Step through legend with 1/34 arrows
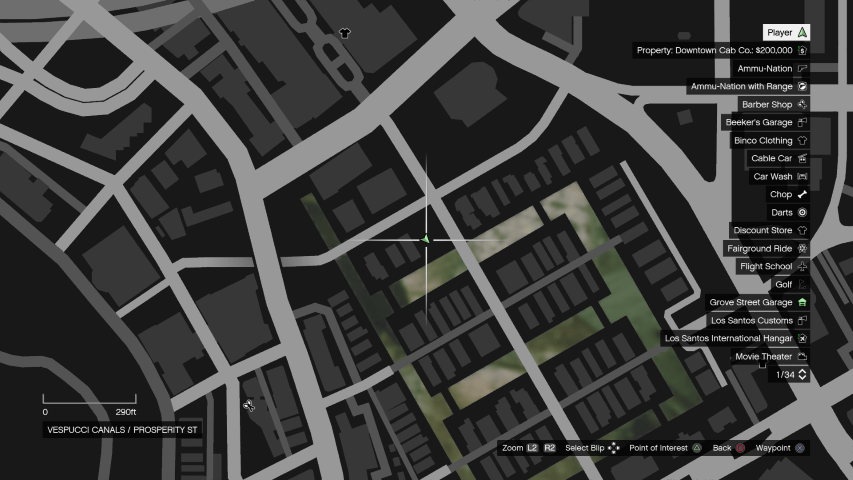Screen dimensions: 853x480 click(x=802, y=375)
